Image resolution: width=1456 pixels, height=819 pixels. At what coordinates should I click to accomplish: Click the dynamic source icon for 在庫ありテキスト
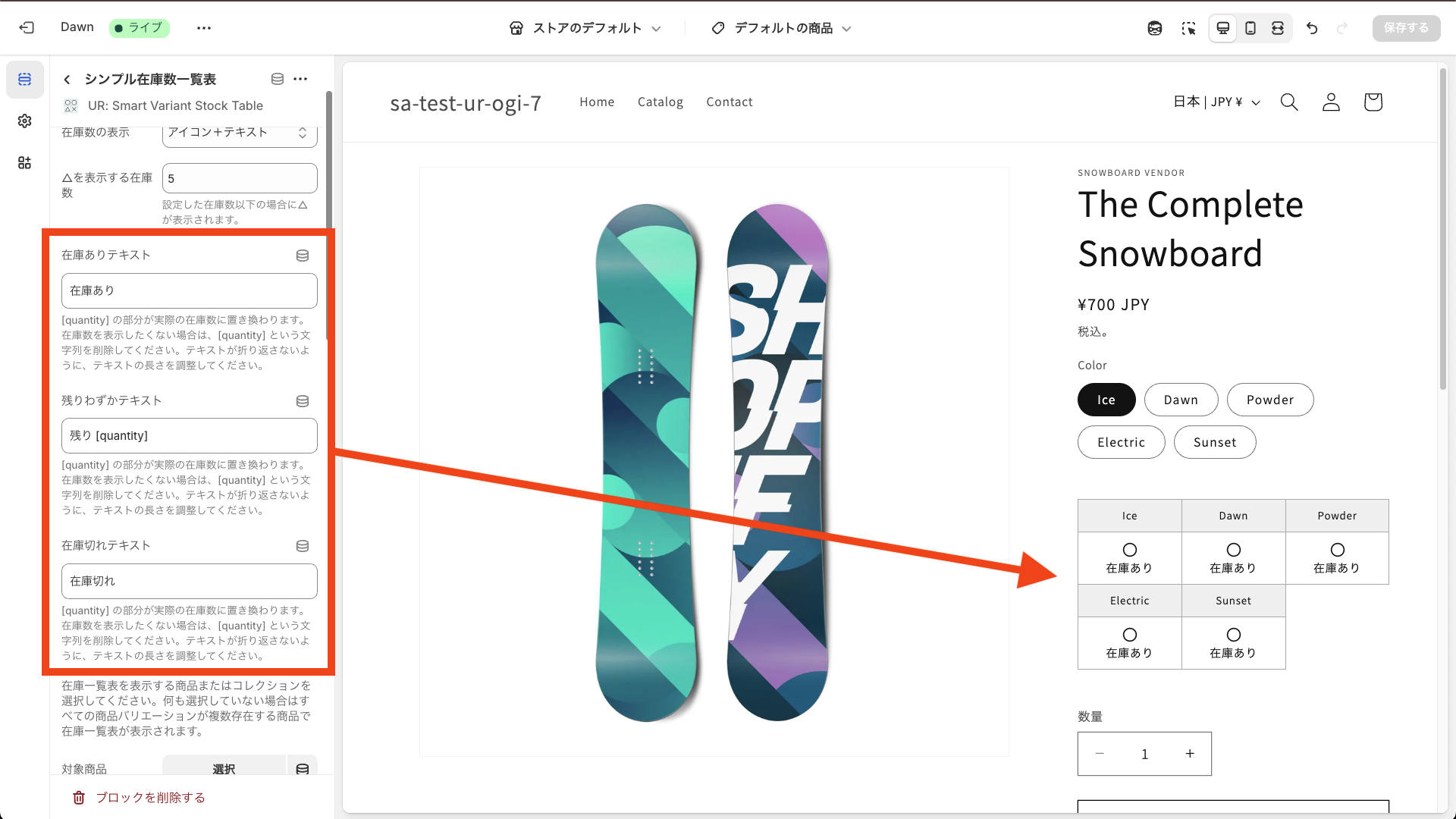(303, 256)
